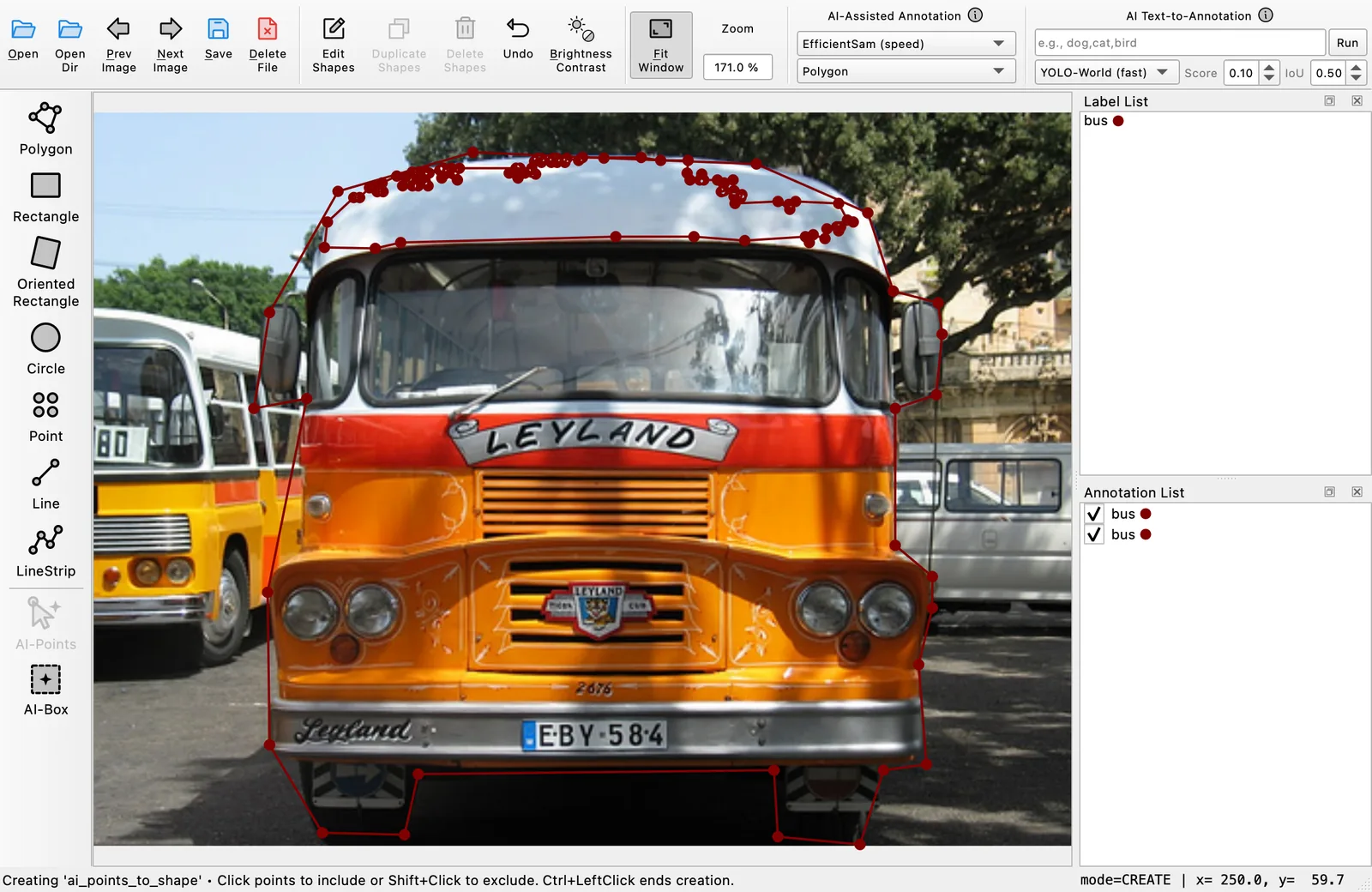The width and height of the screenshot is (1372, 892).
Task: Select the AI-Points tool
Action: click(x=45, y=623)
